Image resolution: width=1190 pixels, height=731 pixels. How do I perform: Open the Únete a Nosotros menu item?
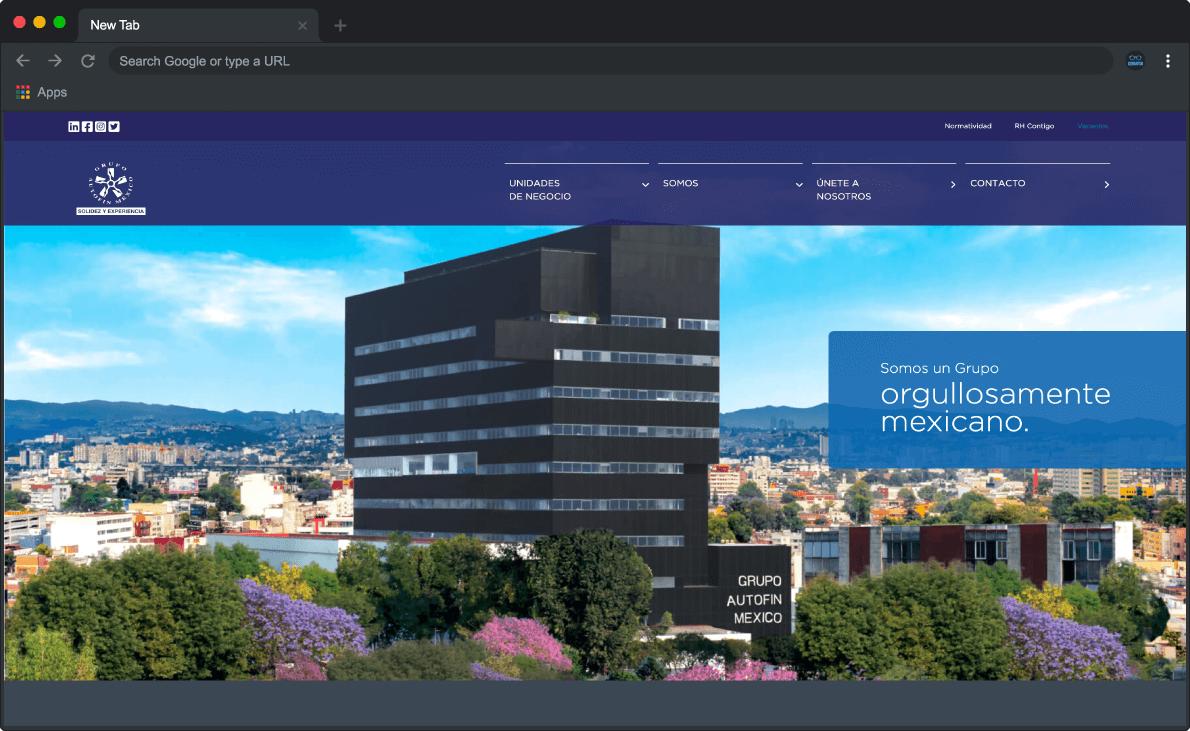coord(843,190)
